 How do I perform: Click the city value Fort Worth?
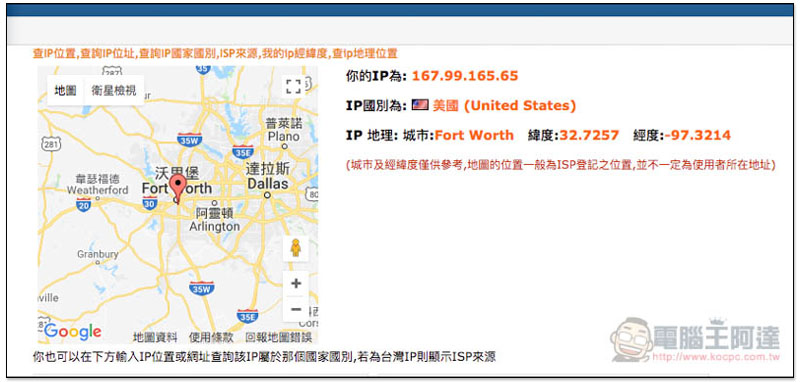tap(474, 135)
